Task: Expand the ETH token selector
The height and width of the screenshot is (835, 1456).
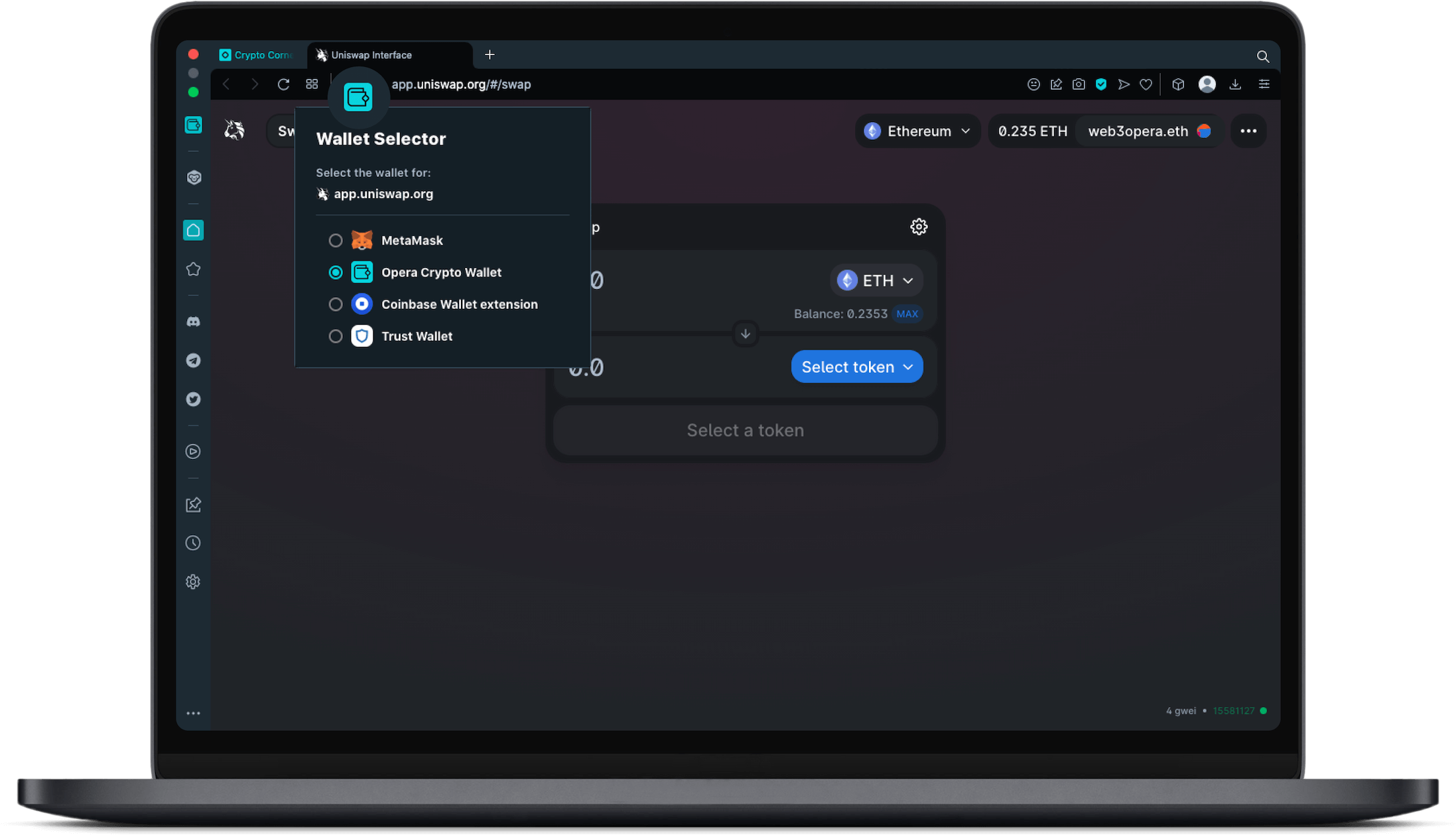Action: point(876,280)
